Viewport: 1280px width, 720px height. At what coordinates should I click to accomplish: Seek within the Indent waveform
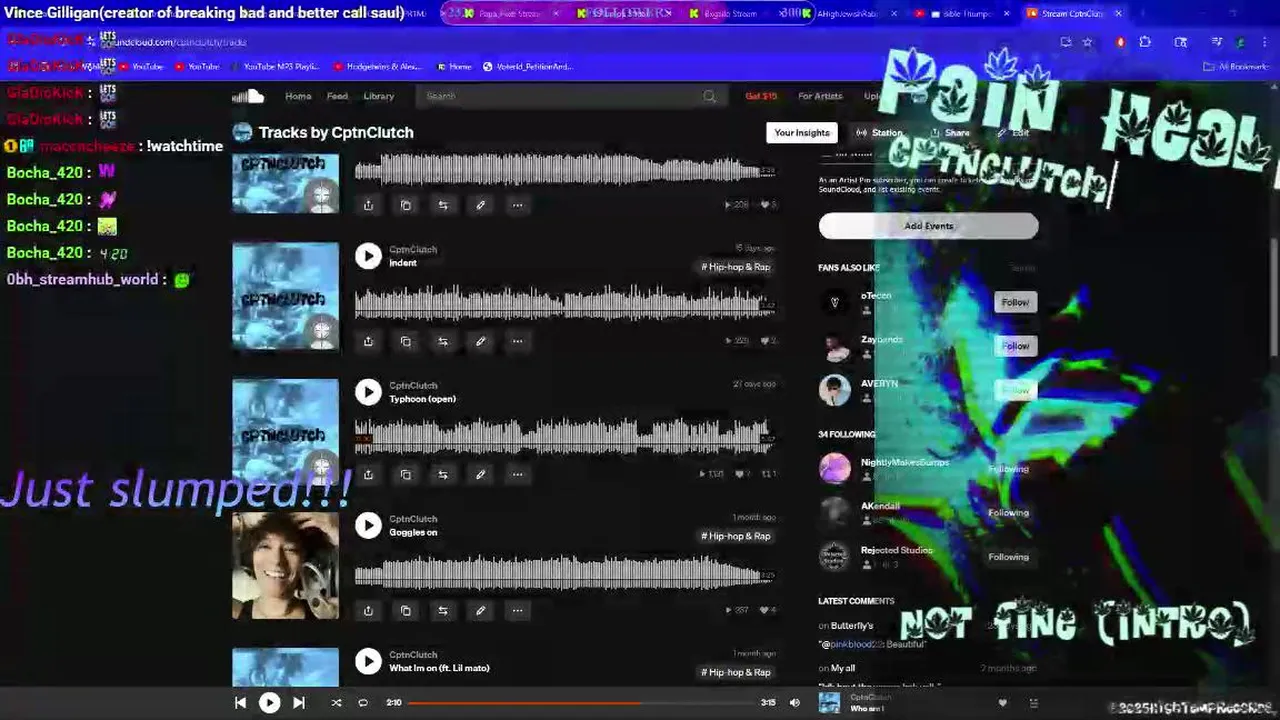564,301
